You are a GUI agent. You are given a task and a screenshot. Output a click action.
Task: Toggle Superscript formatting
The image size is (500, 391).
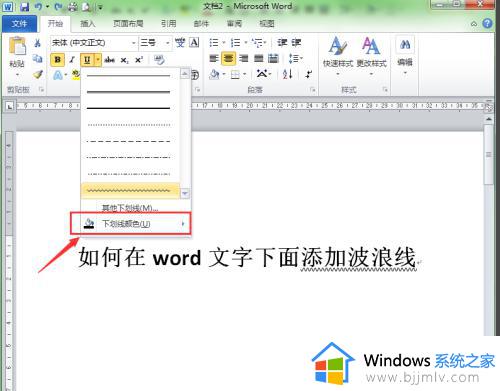pyautogui.click(x=138, y=60)
